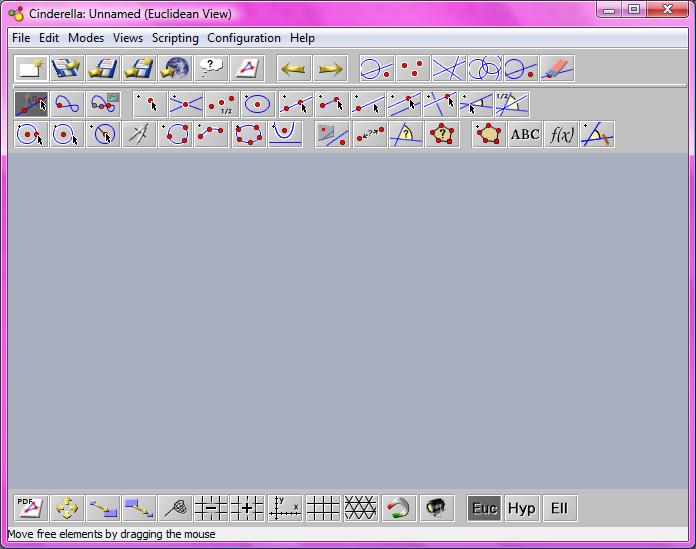
Task: Select the Move elements tool
Action: point(30,104)
